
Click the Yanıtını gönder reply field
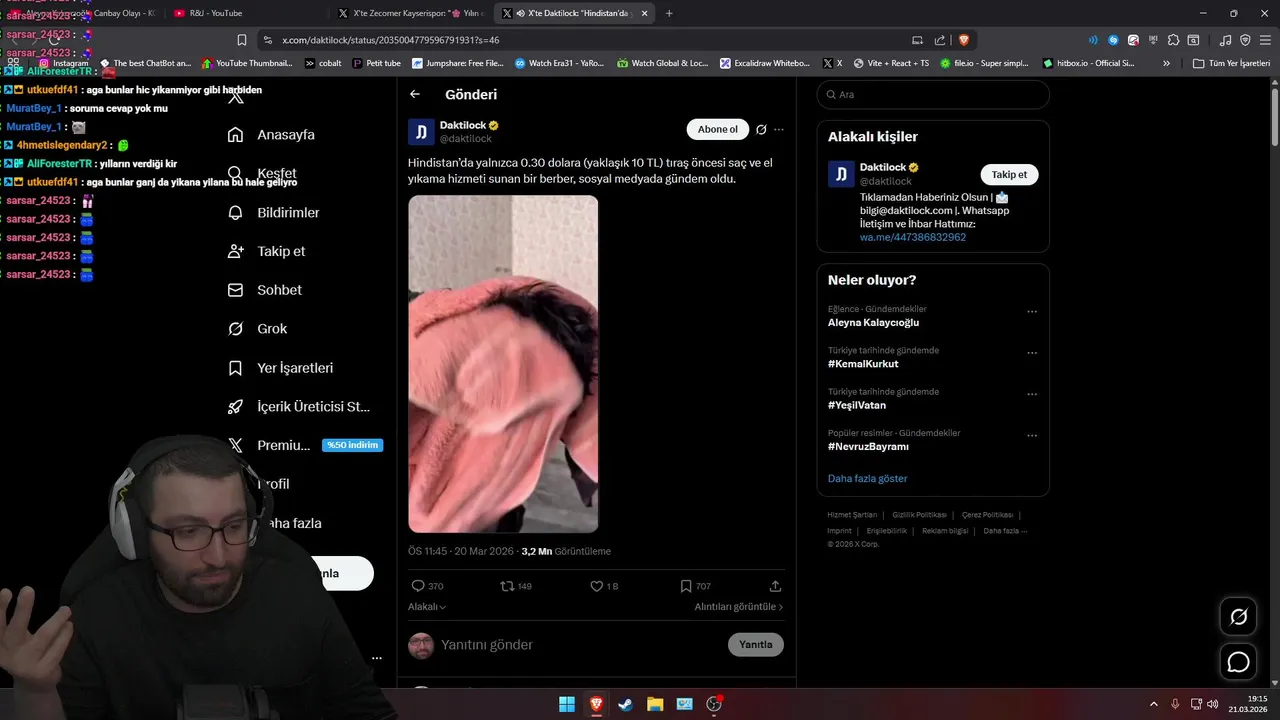[580, 645]
